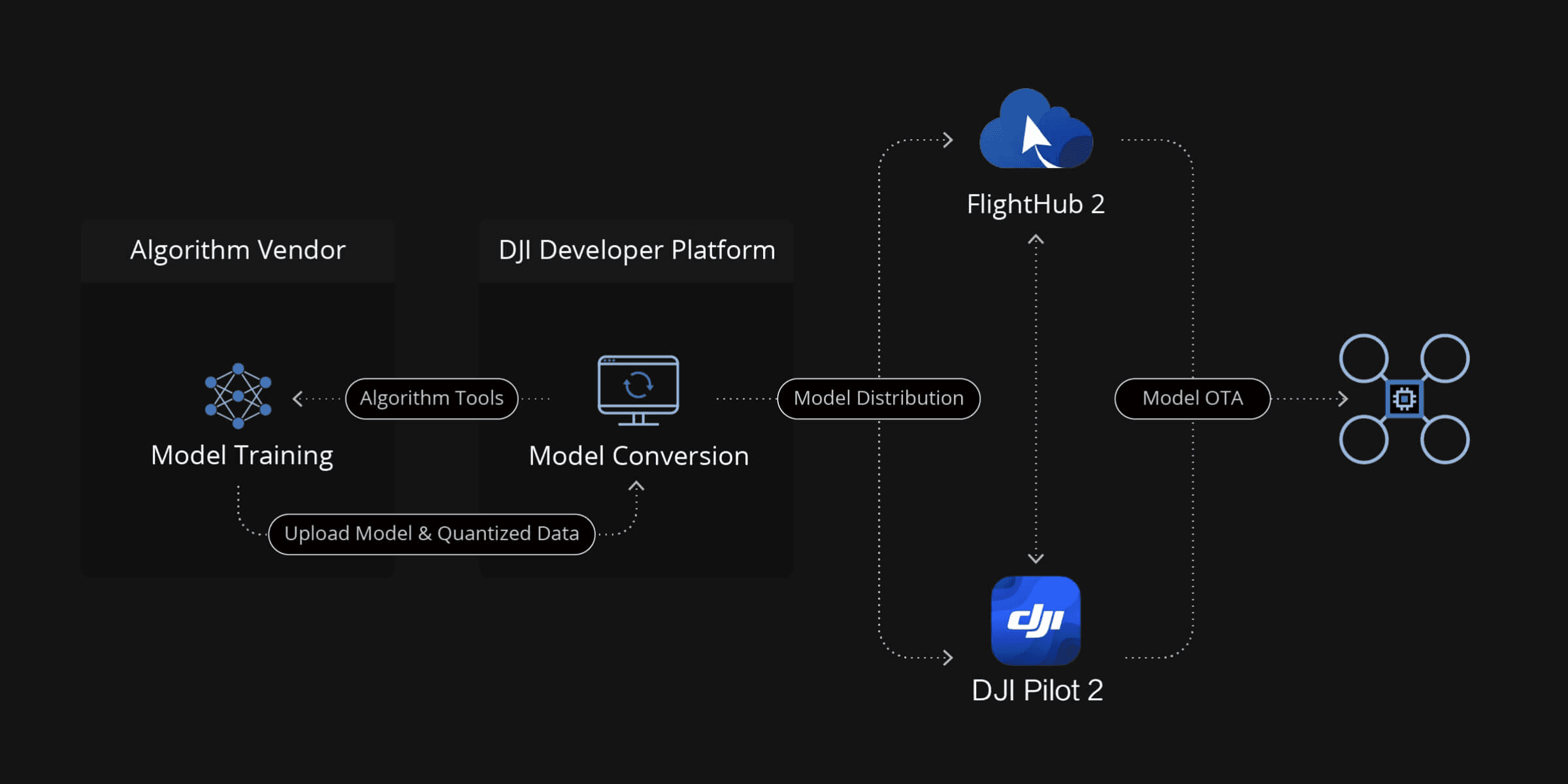Click the FlightHub 2 text label
This screenshot has height=784, width=1568.
click(x=1036, y=204)
